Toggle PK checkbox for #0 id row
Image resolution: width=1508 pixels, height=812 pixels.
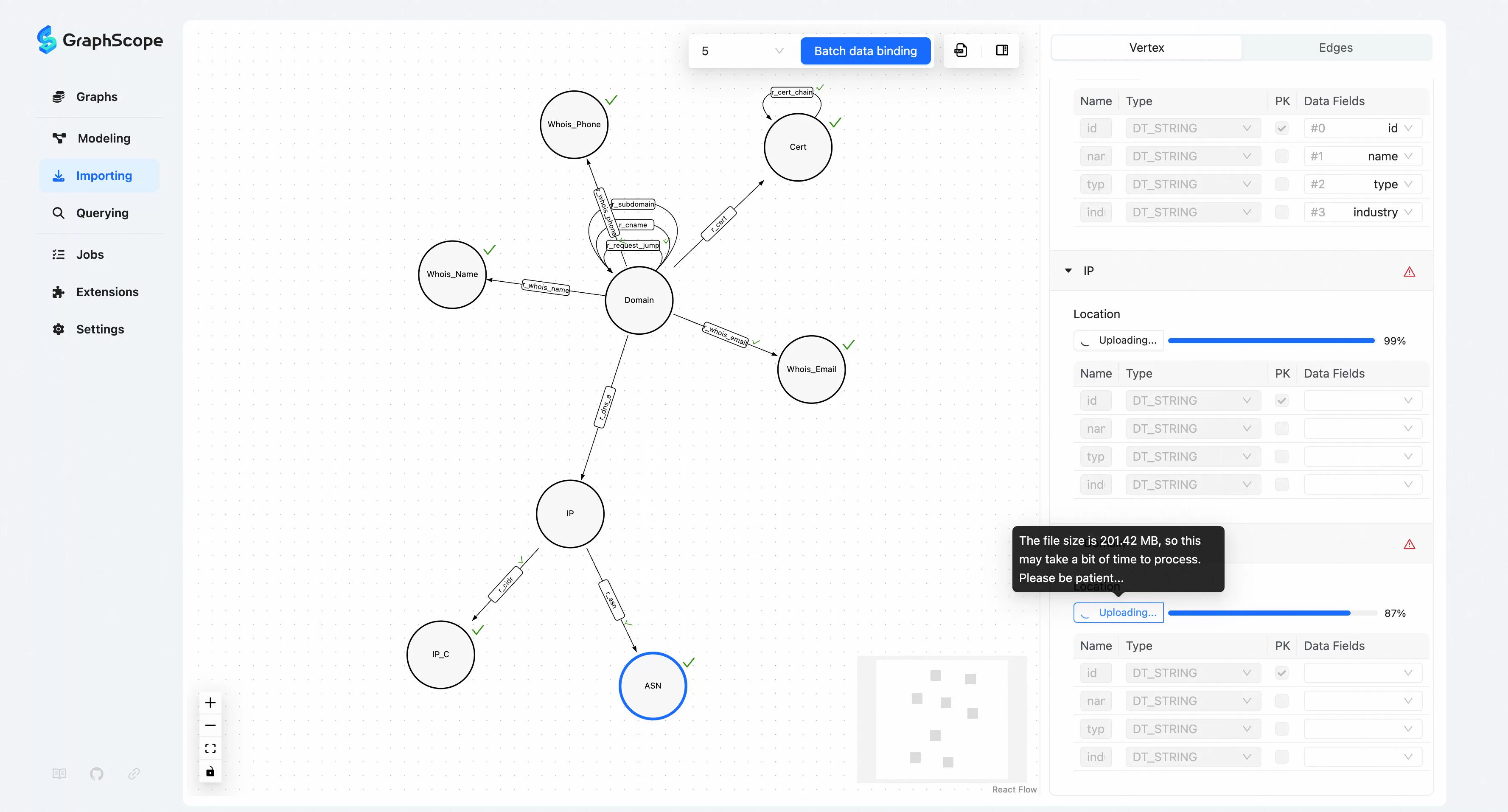tap(1281, 128)
